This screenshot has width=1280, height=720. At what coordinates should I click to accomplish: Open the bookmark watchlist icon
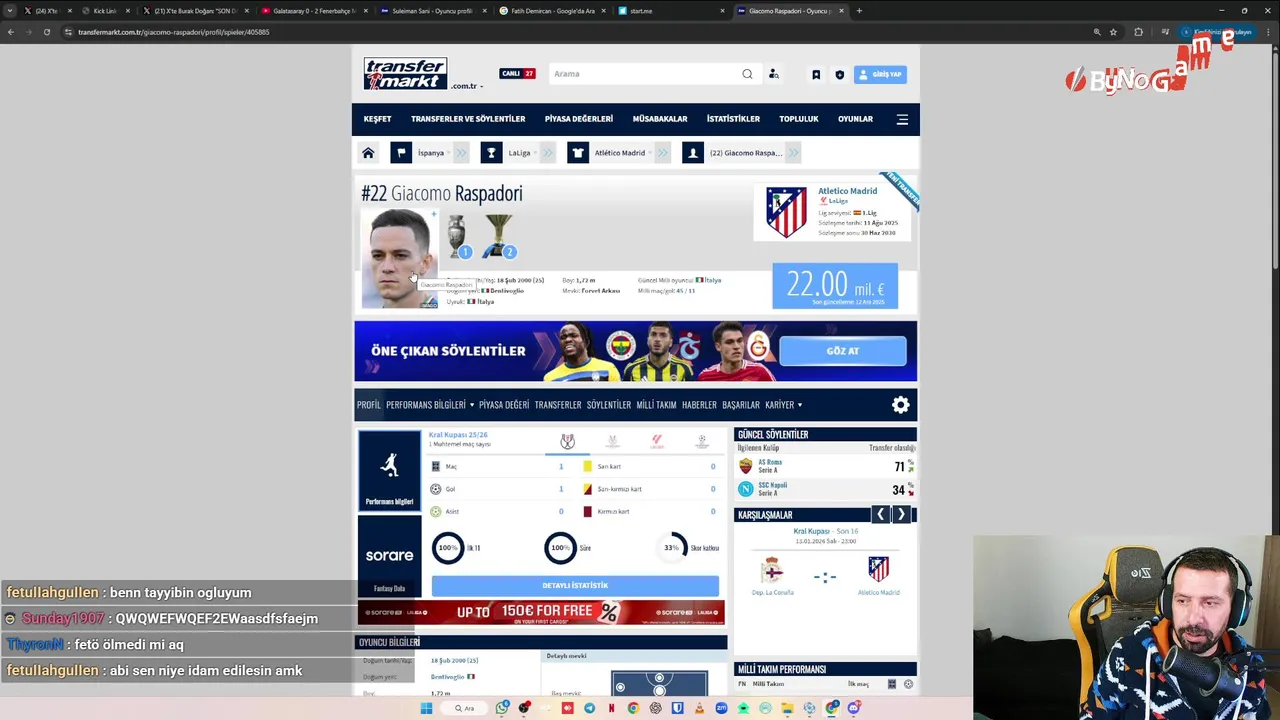[816, 74]
